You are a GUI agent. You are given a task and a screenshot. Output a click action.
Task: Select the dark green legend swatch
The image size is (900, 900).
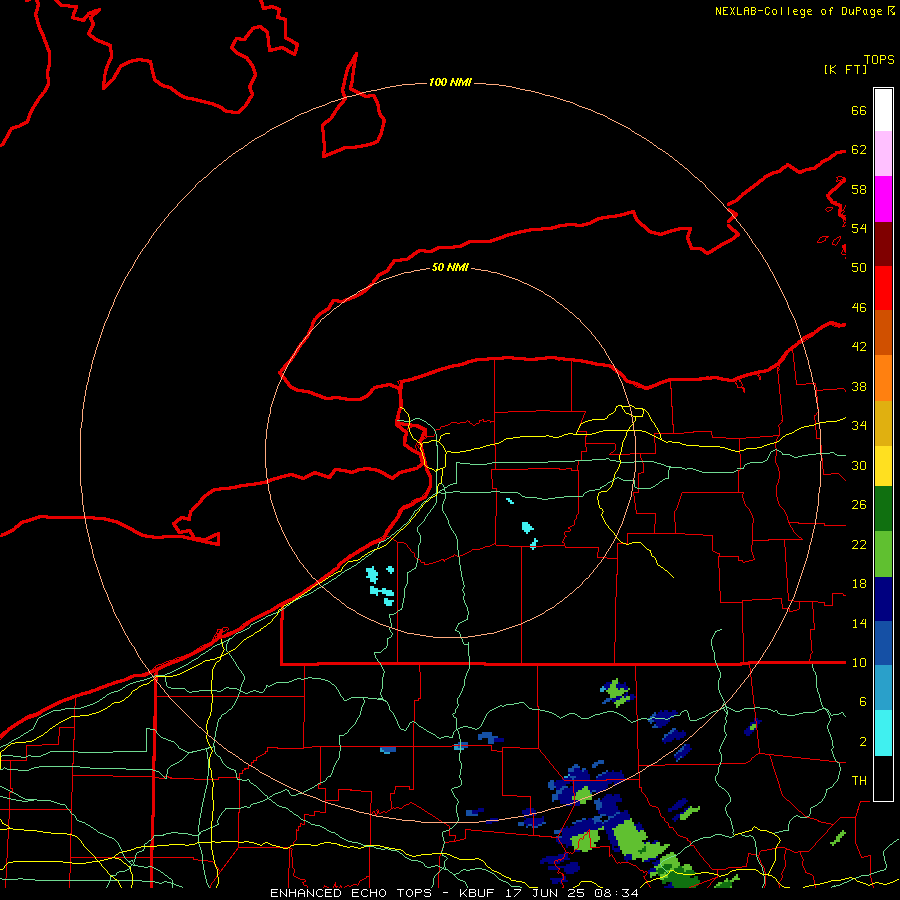[x=883, y=509]
